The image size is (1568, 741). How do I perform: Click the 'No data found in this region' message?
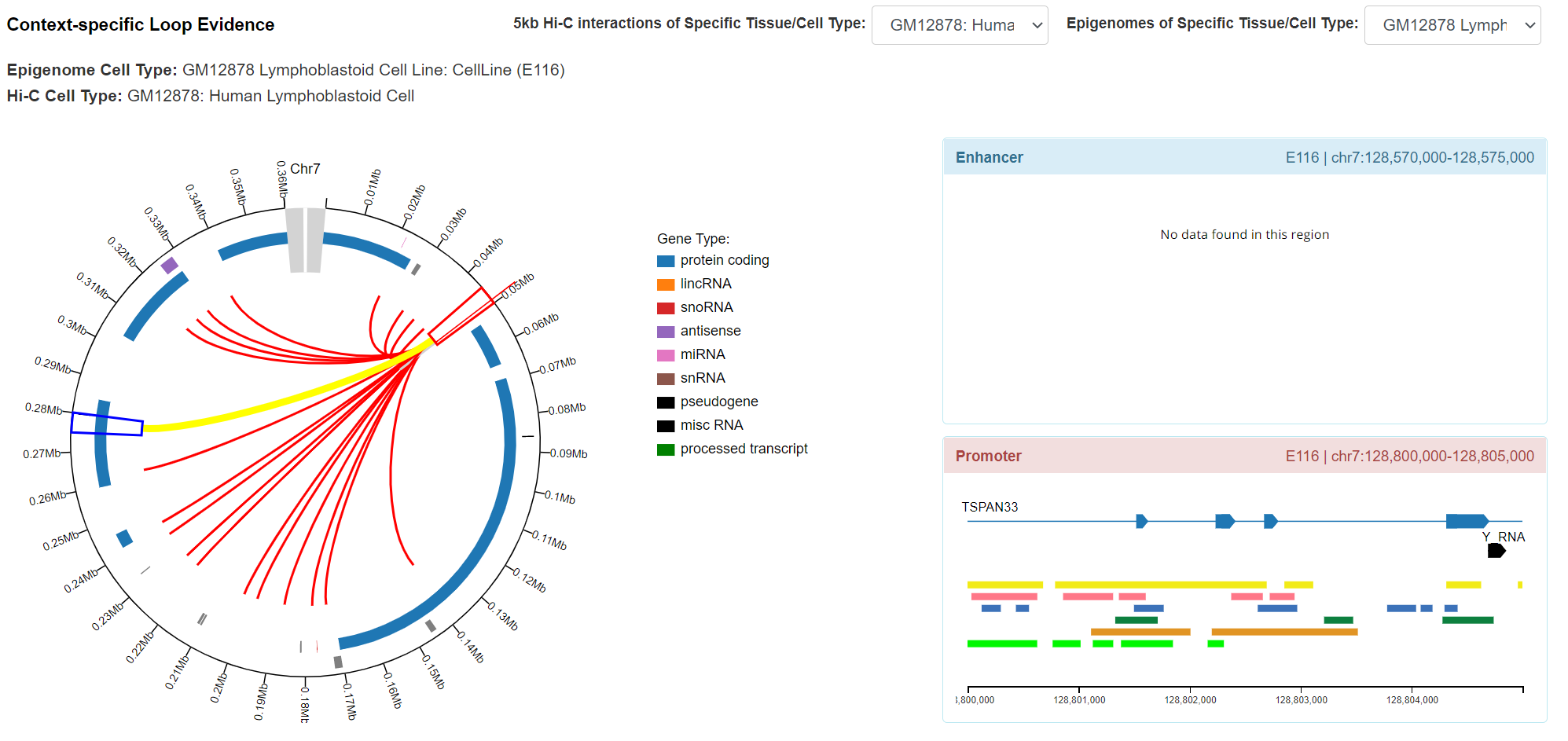point(1244,234)
